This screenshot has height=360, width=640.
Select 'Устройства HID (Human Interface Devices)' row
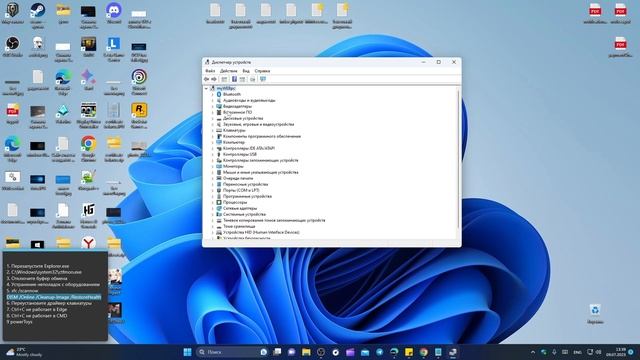[x=261, y=232]
